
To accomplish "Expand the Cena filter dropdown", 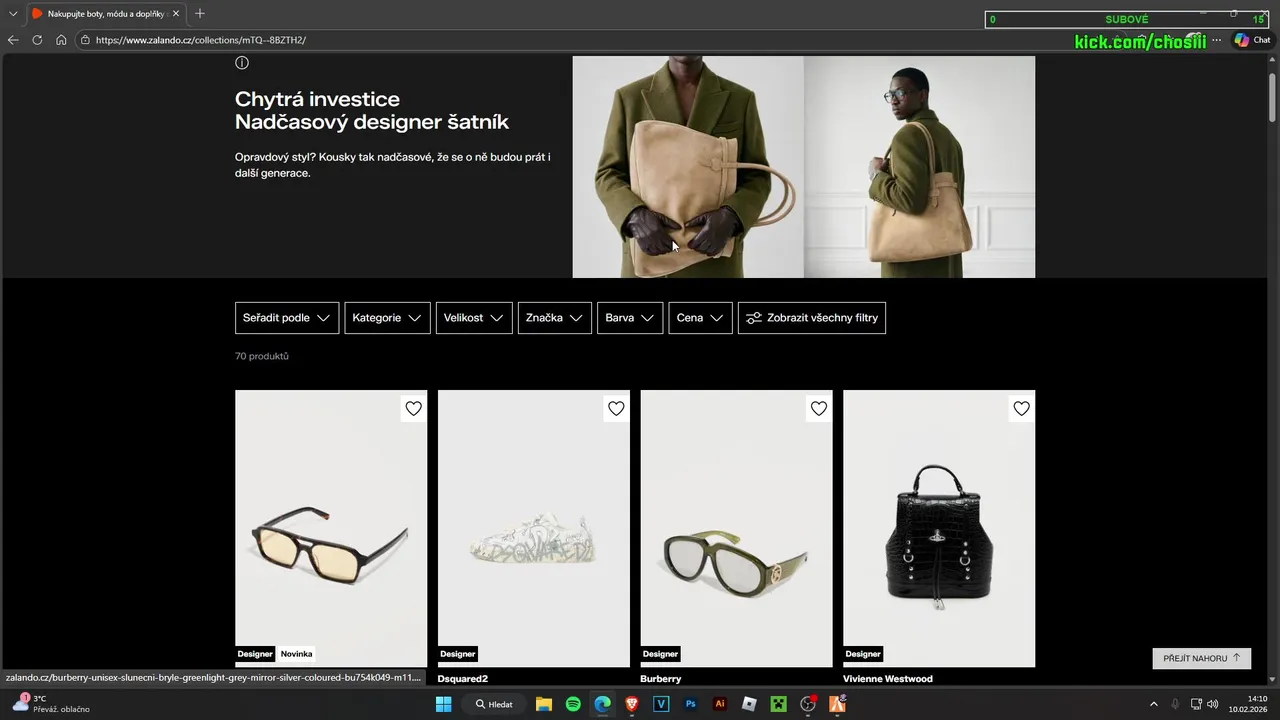I will (700, 318).
